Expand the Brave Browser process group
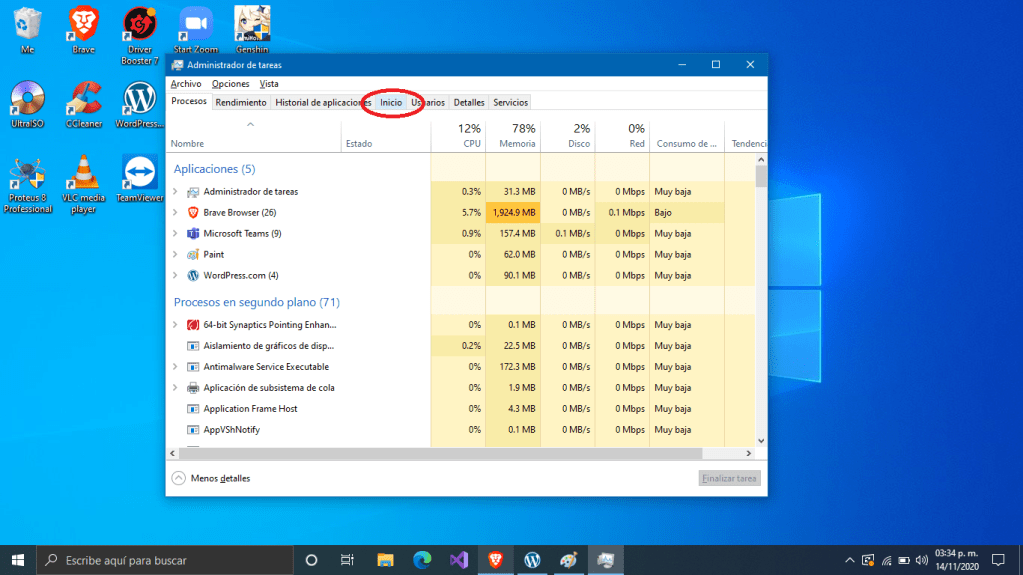This screenshot has height=575, width=1023. [x=176, y=213]
